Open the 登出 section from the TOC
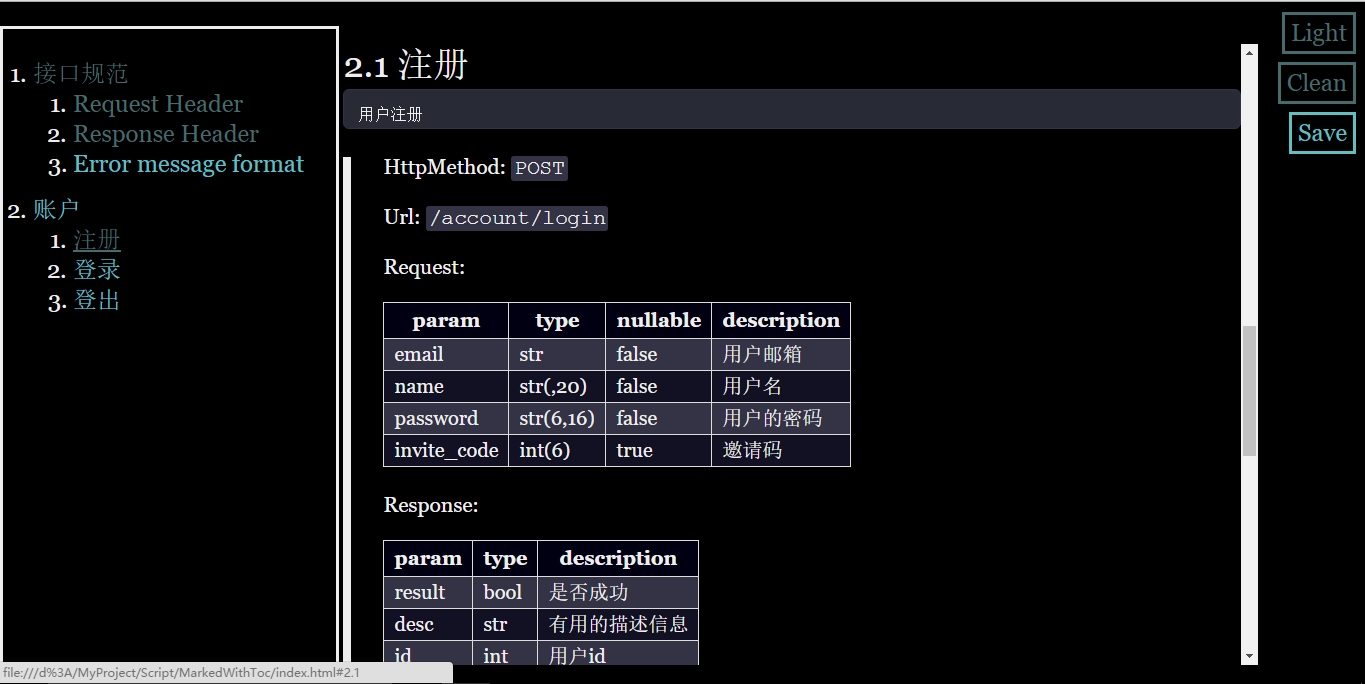Screen dimensions: 1365x684 [96, 300]
